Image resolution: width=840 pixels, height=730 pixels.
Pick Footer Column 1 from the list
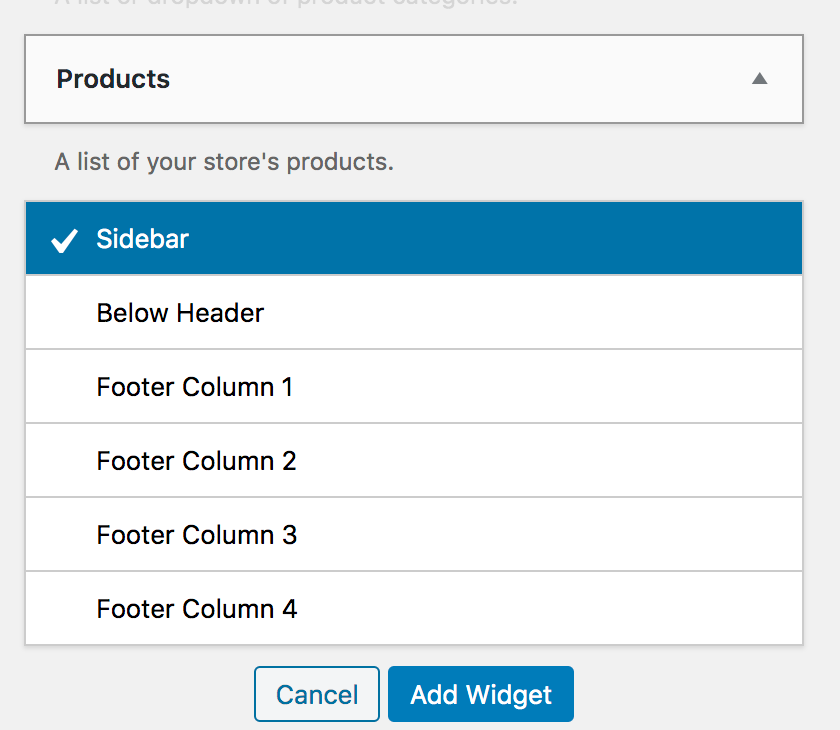413,387
